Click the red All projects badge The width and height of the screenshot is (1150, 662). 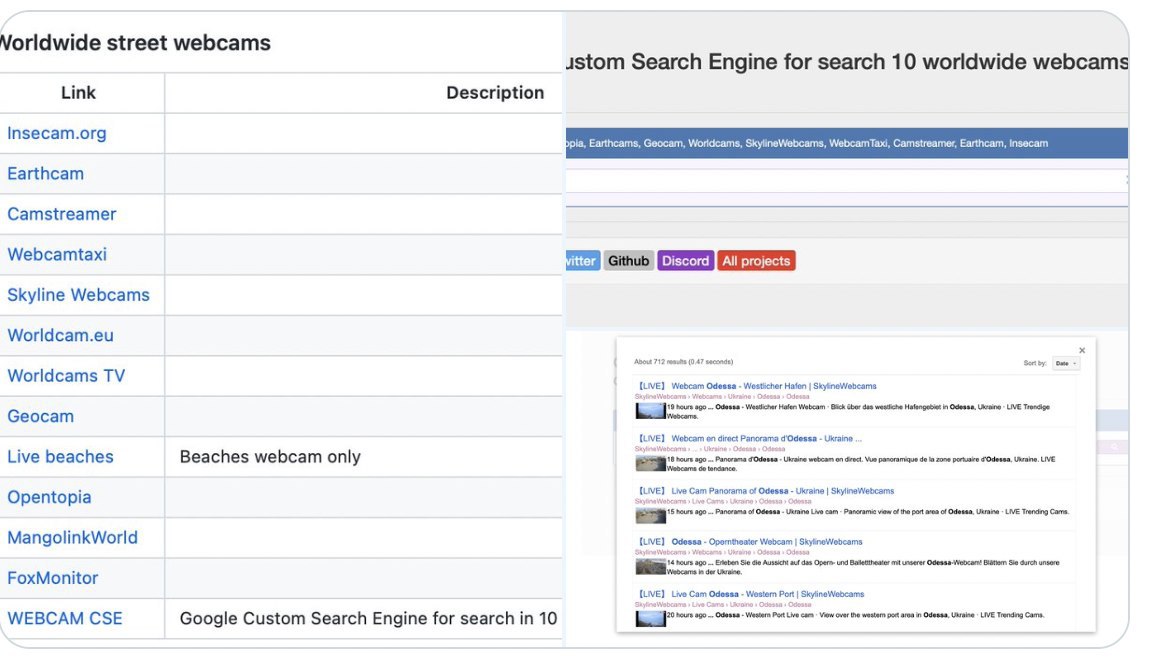pos(756,260)
